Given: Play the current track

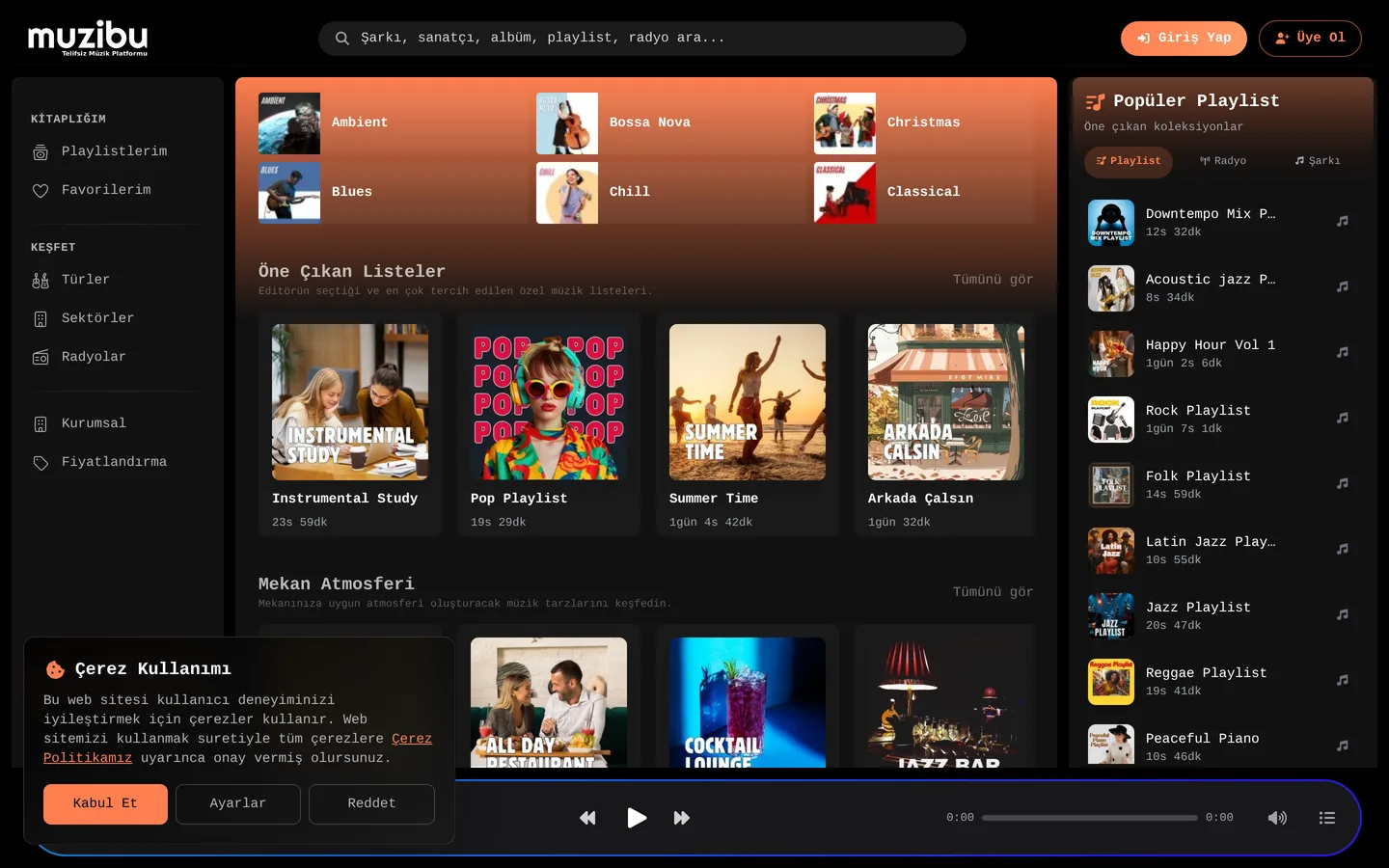Looking at the screenshot, I should [636, 818].
